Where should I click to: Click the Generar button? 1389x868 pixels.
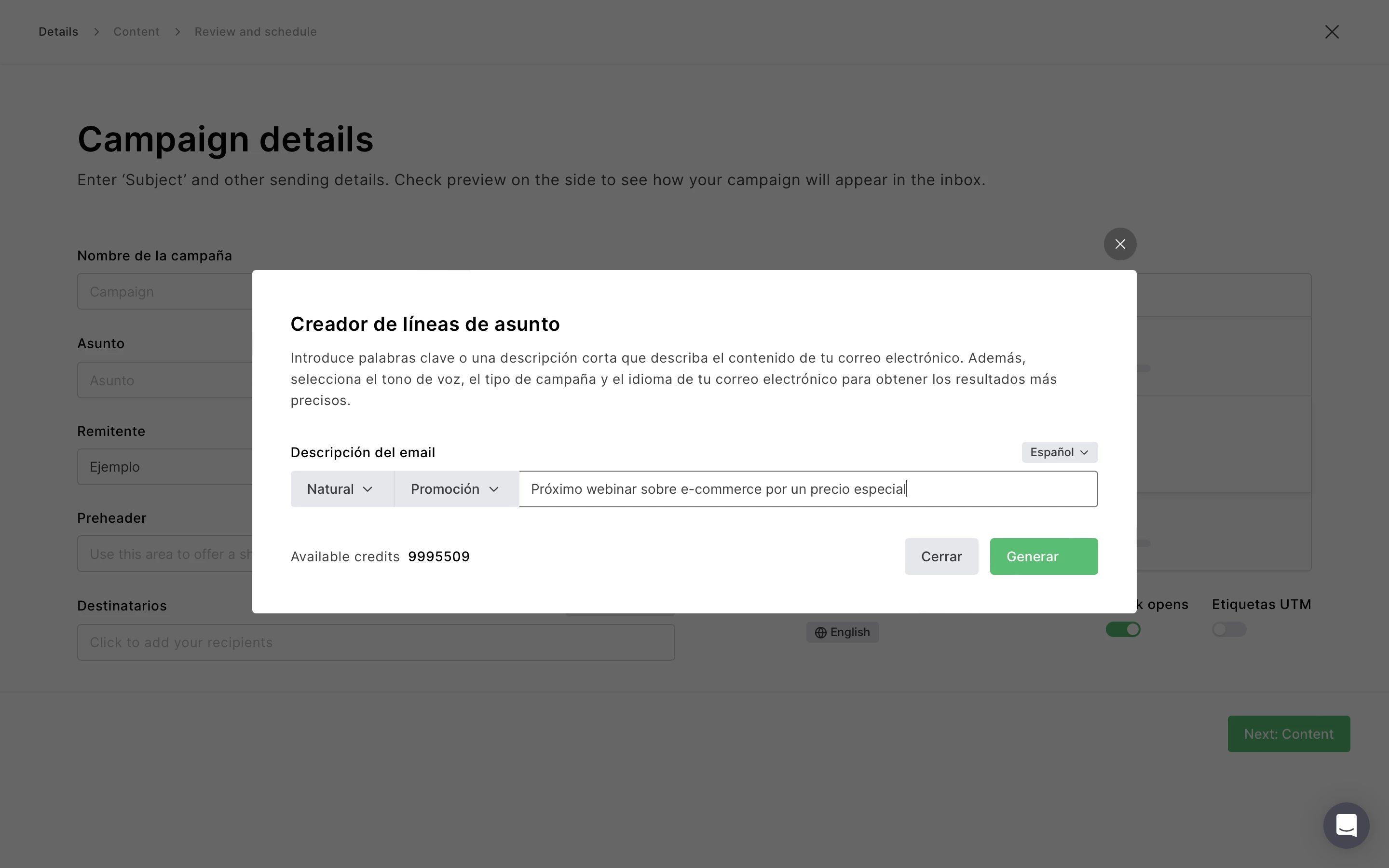coord(1043,556)
